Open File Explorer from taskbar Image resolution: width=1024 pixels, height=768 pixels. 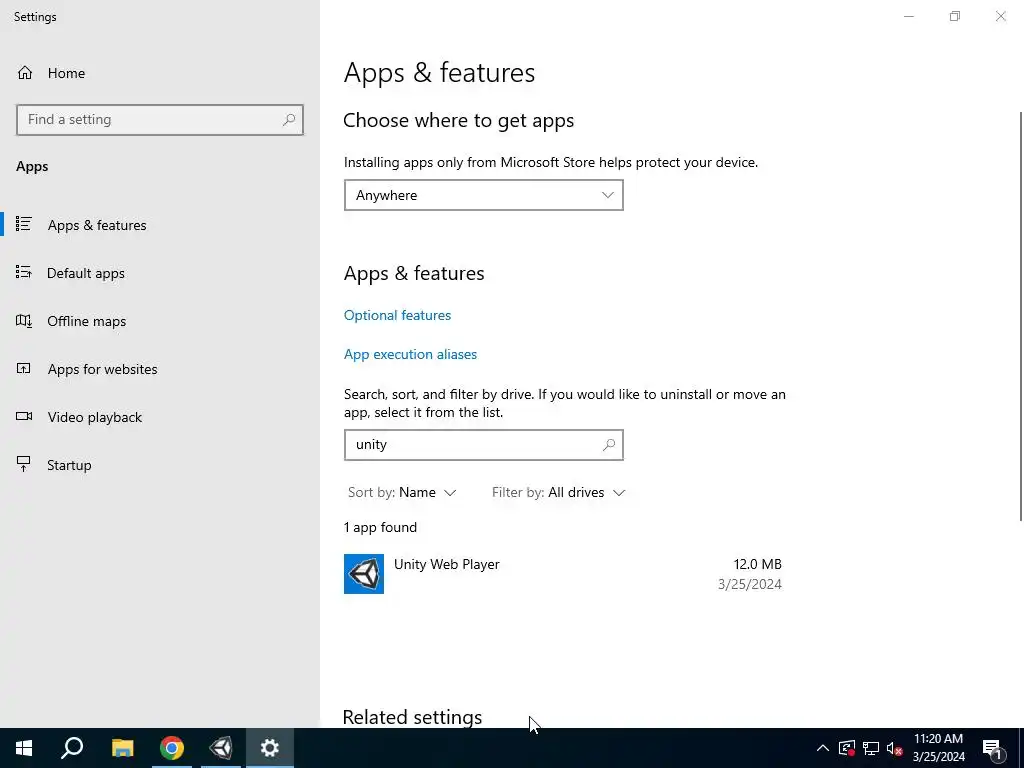(x=122, y=748)
